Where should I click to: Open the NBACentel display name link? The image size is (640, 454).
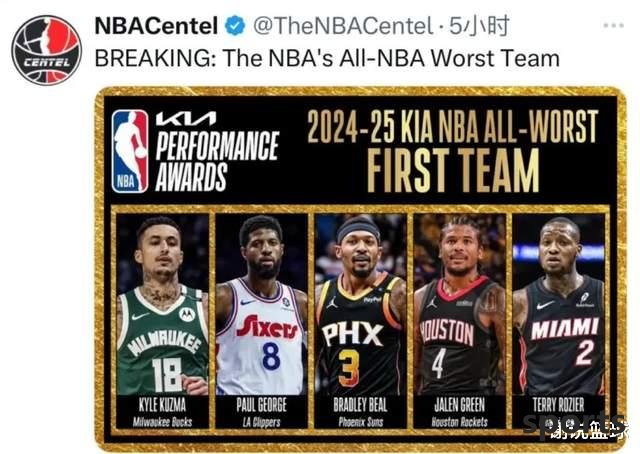(x=156, y=26)
